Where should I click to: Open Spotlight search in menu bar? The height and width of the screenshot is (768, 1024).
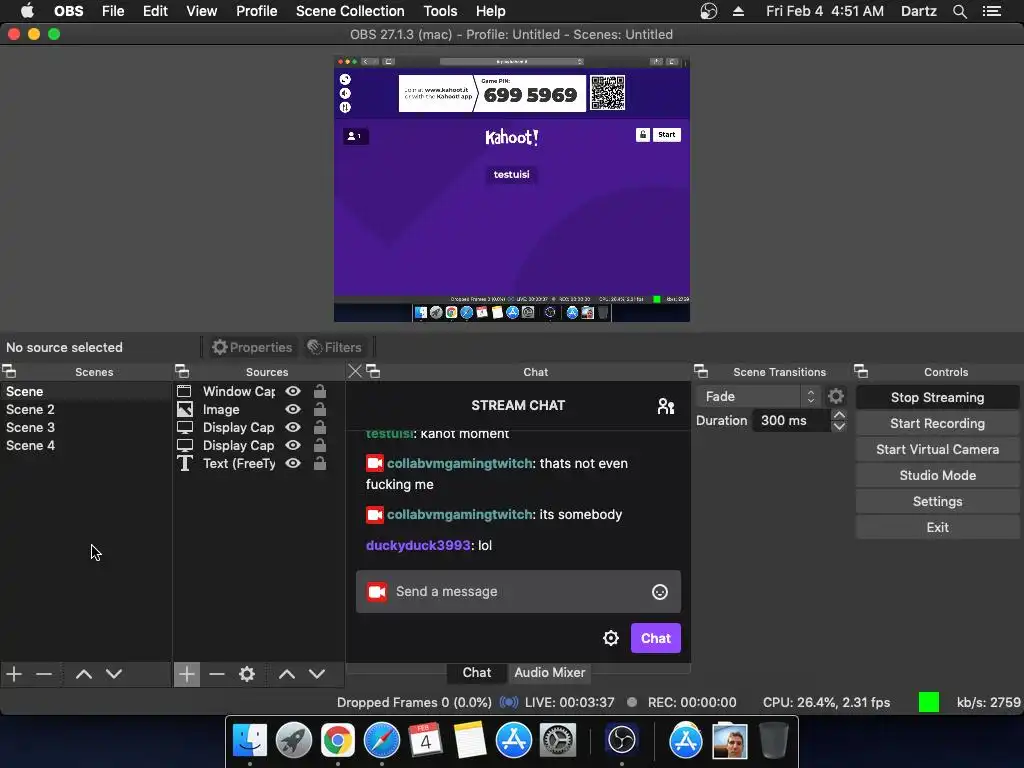tap(959, 11)
